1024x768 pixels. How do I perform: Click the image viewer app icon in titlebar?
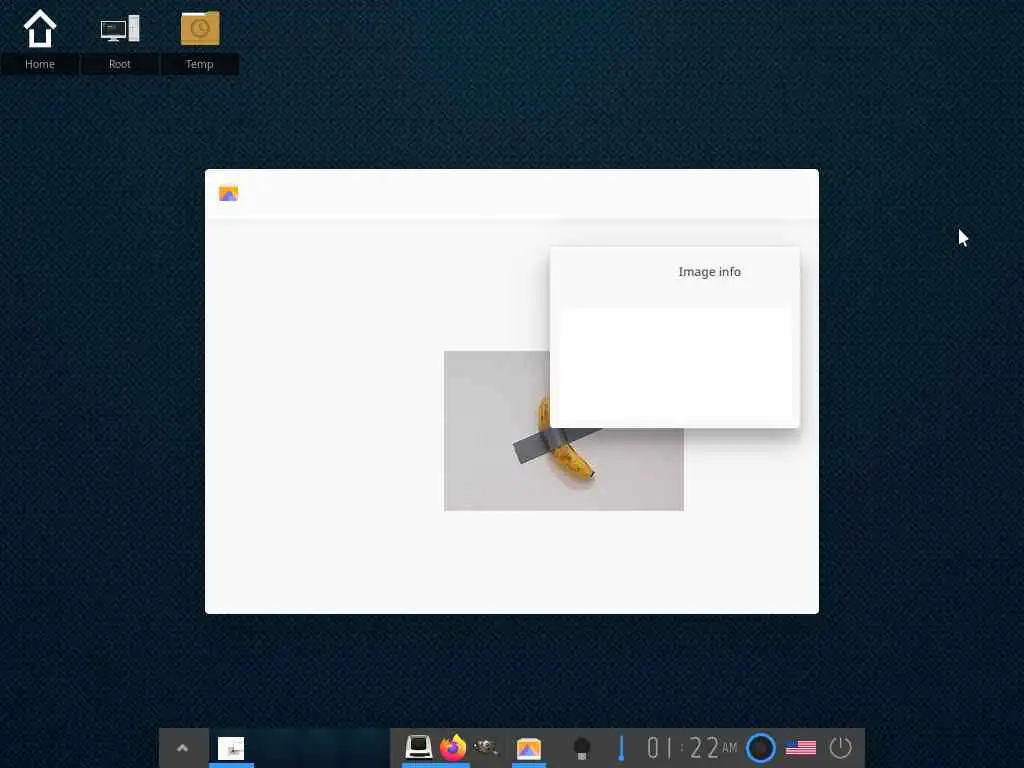(x=229, y=193)
